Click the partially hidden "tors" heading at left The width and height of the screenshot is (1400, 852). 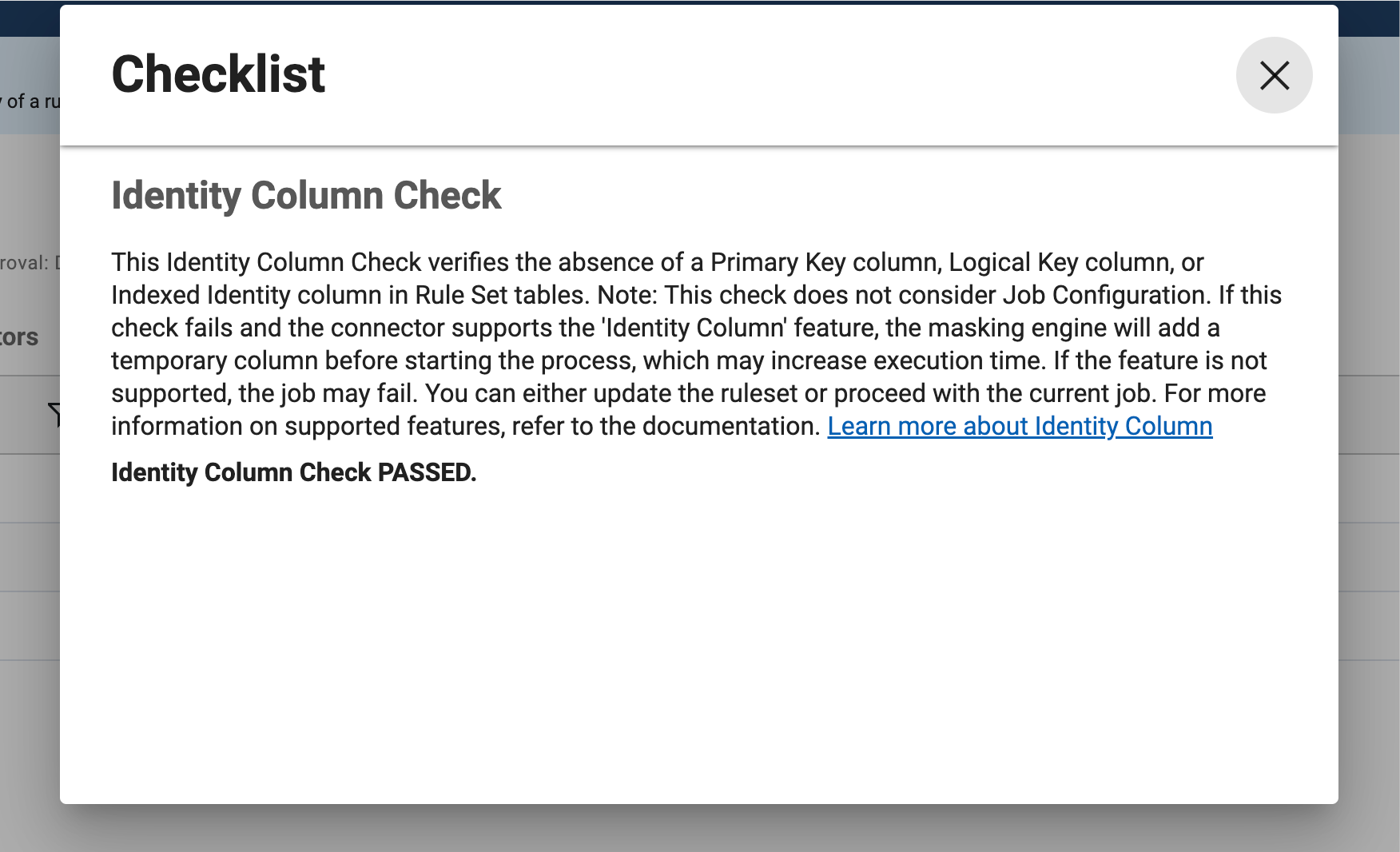tap(19, 337)
